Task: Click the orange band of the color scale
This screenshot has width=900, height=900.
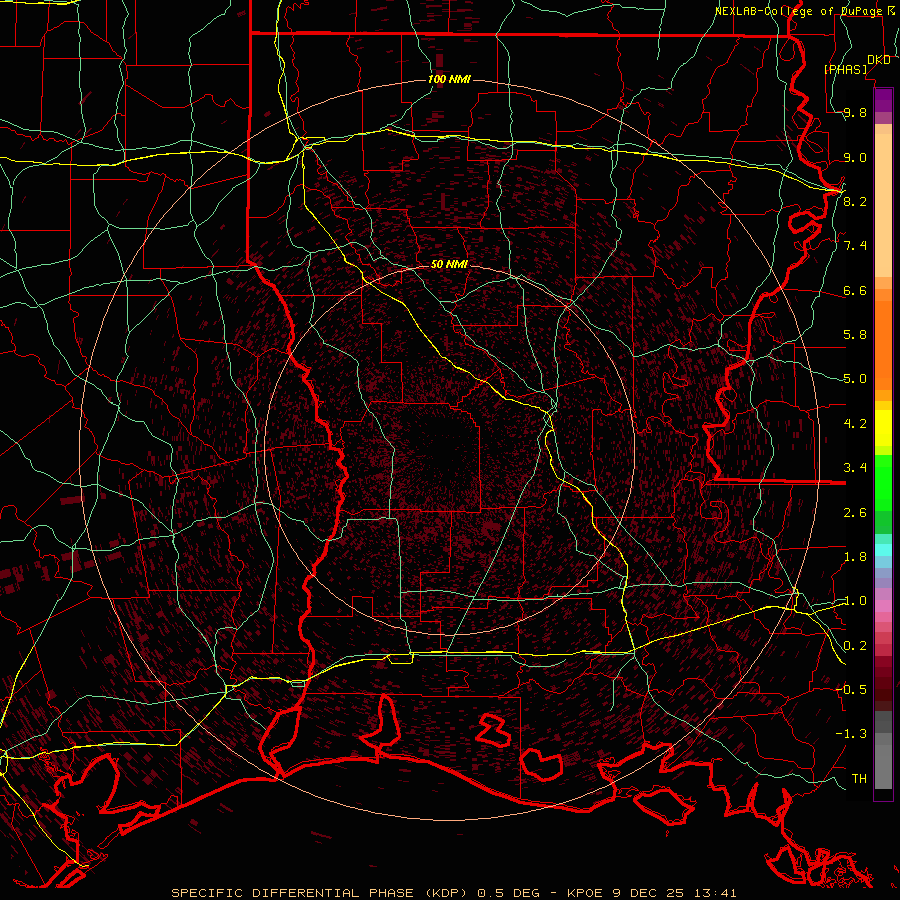Action: point(883,346)
